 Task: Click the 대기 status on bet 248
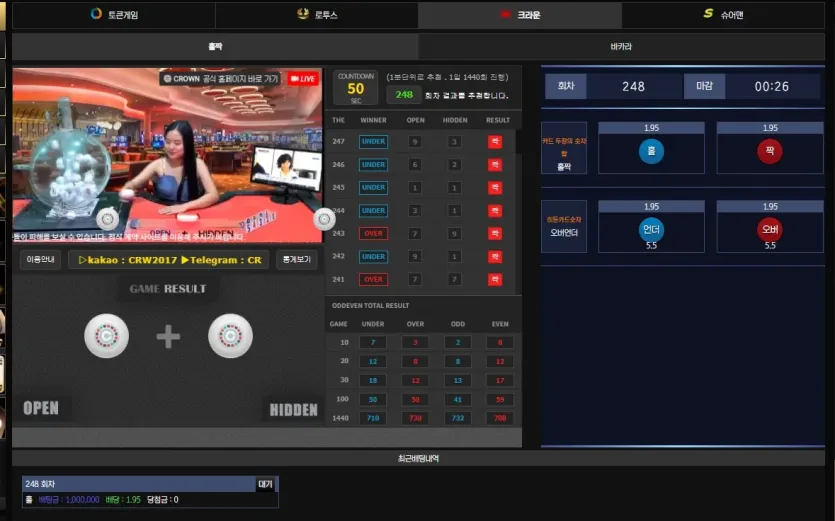click(x=265, y=484)
